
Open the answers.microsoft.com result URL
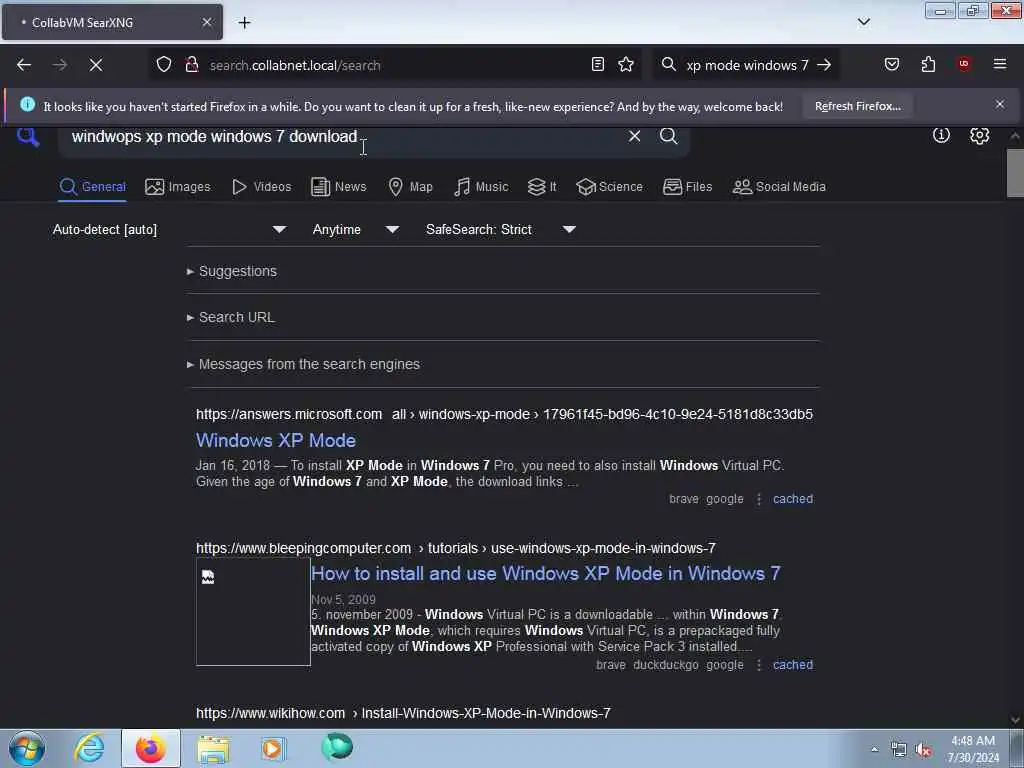coord(504,414)
